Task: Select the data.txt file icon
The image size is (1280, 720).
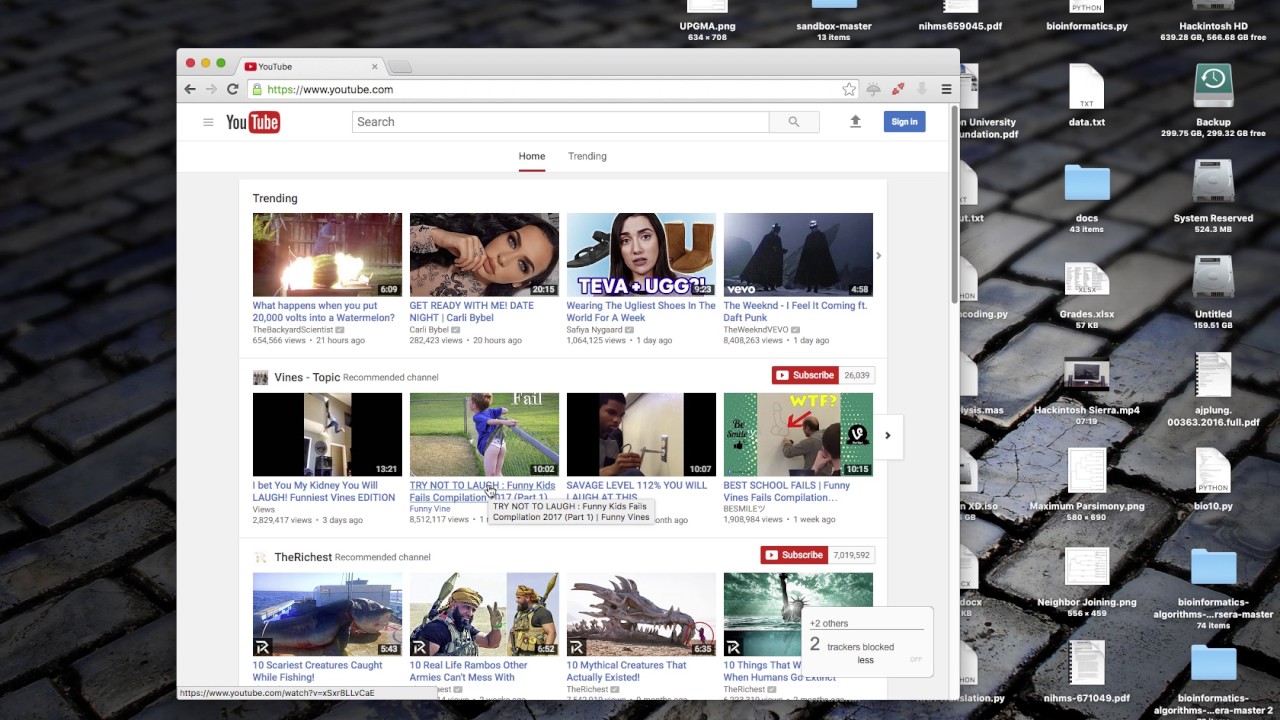Action: (1087, 86)
